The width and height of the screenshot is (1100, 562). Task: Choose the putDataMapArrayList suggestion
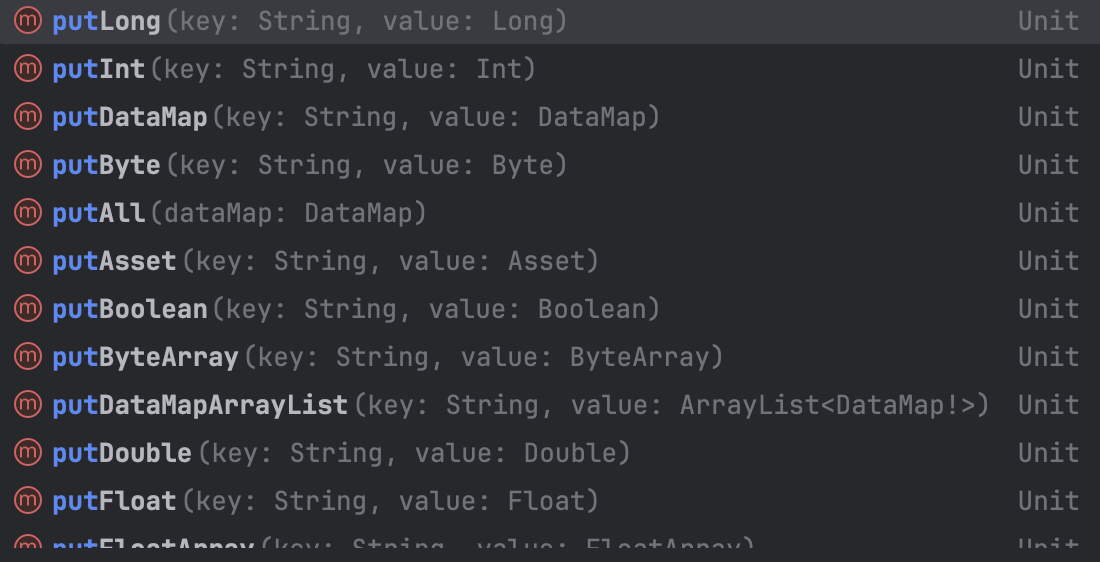(x=550, y=405)
